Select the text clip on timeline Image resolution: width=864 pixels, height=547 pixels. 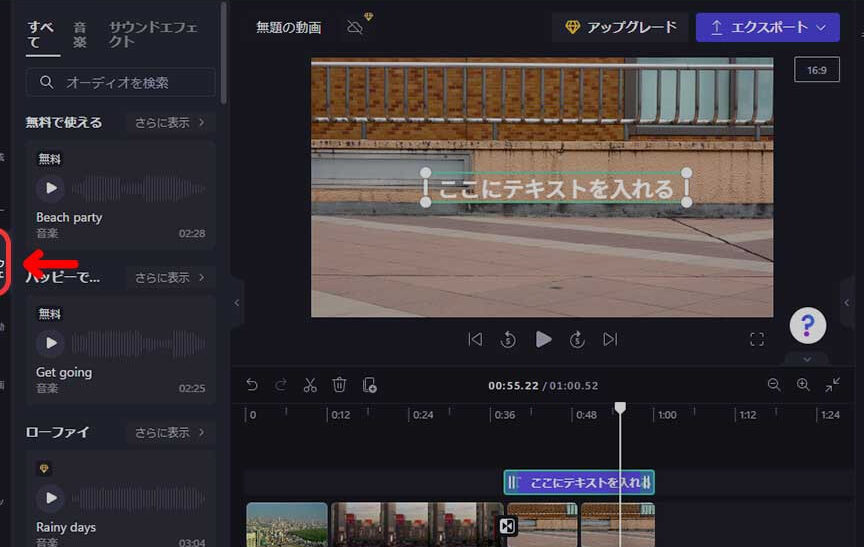coord(579,483)
